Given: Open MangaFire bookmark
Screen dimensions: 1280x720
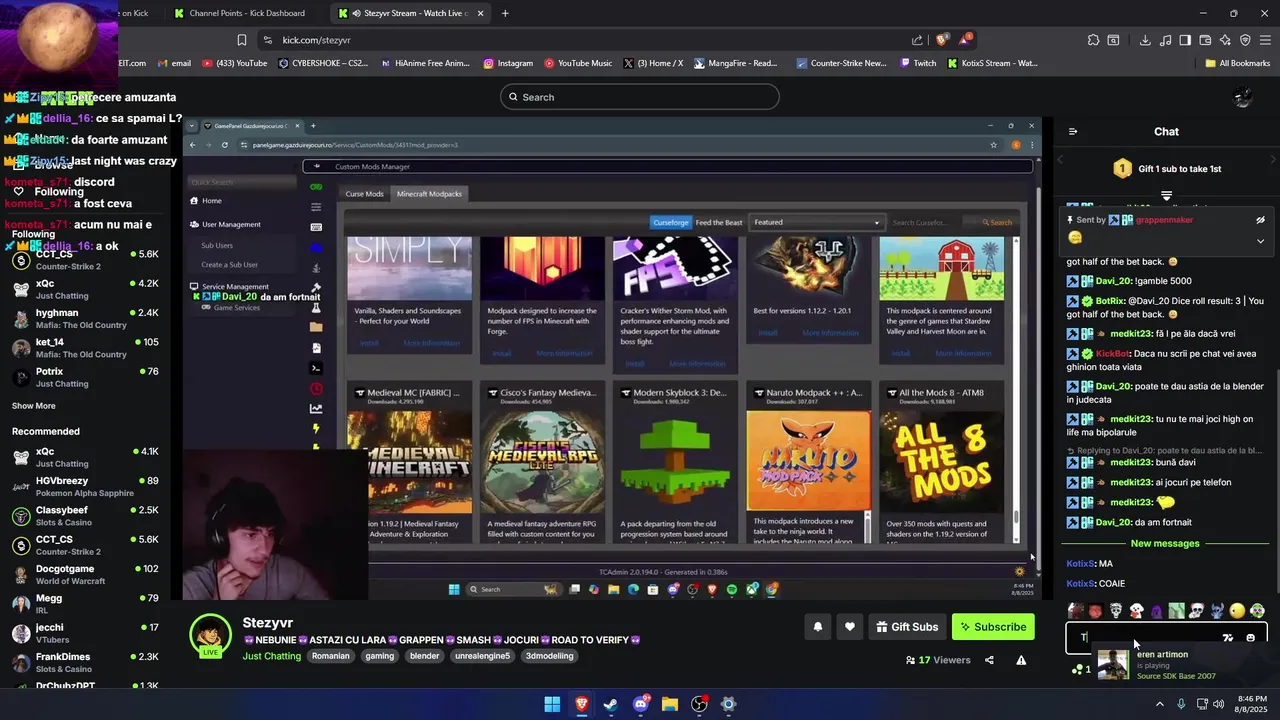Looking at the screenshot, I should (x=735, y=63).
